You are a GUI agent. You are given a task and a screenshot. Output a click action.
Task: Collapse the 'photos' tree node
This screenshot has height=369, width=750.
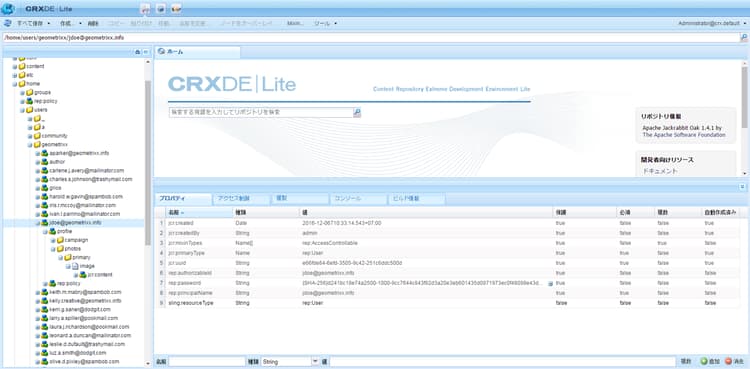pos(53,249)
